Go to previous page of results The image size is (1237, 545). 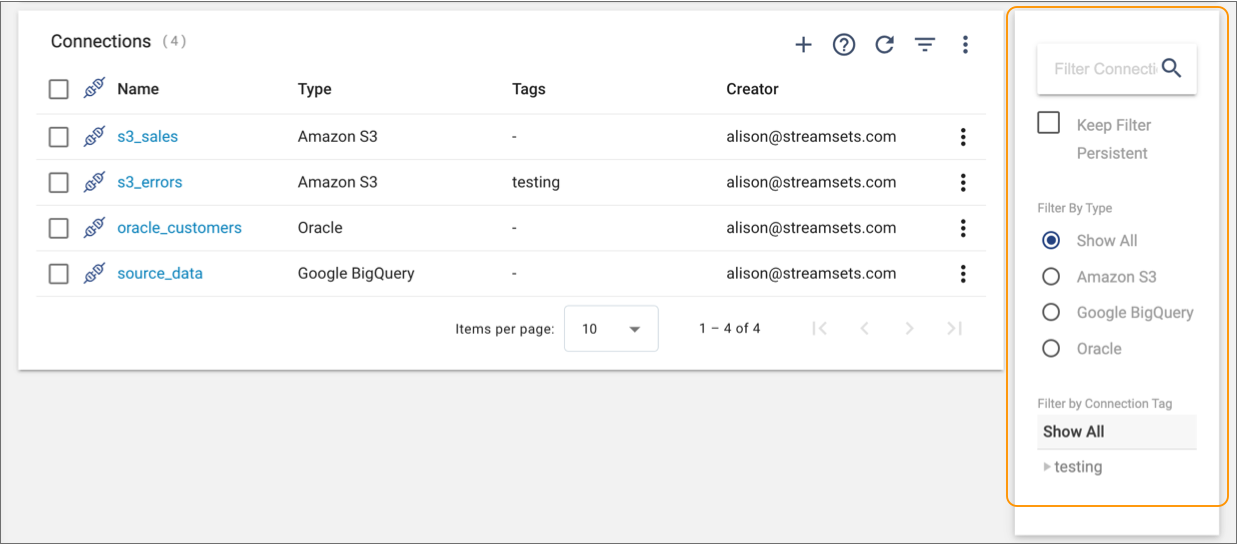coord(864,328)
